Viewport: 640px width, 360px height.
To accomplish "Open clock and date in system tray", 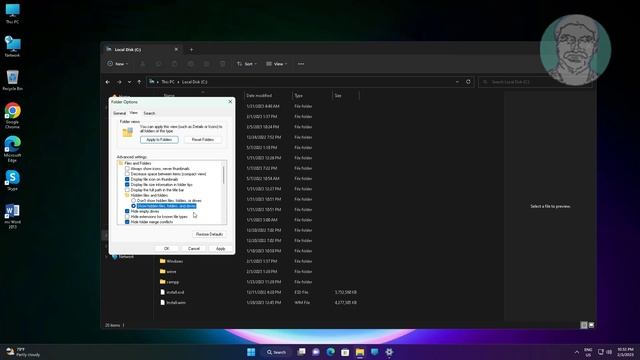I will 625,352.
